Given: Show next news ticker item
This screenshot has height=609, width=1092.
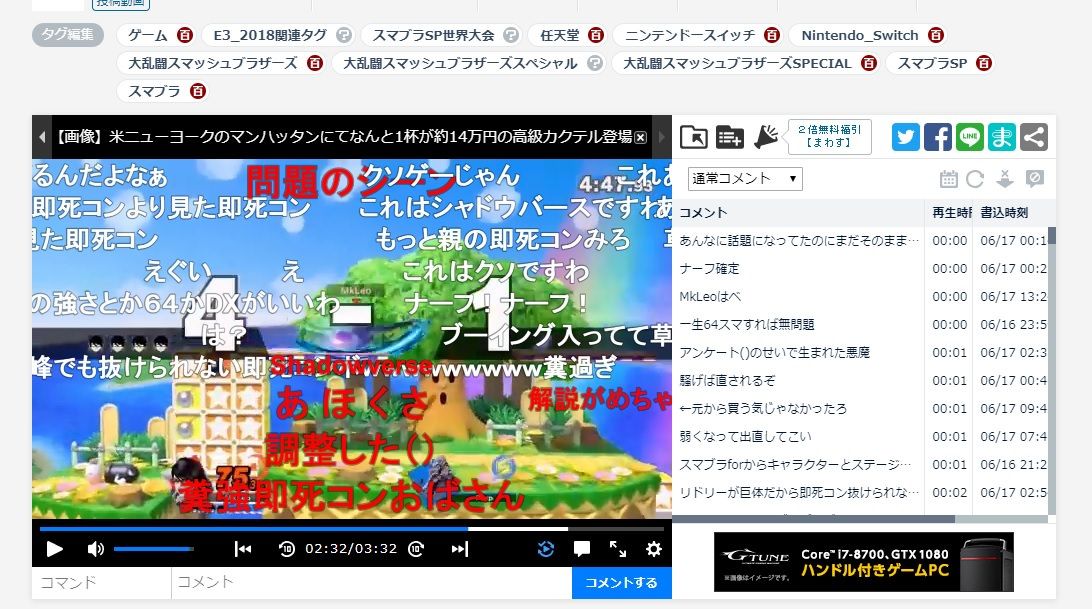Looking at the screenshot, I should [x=662, y=137].
